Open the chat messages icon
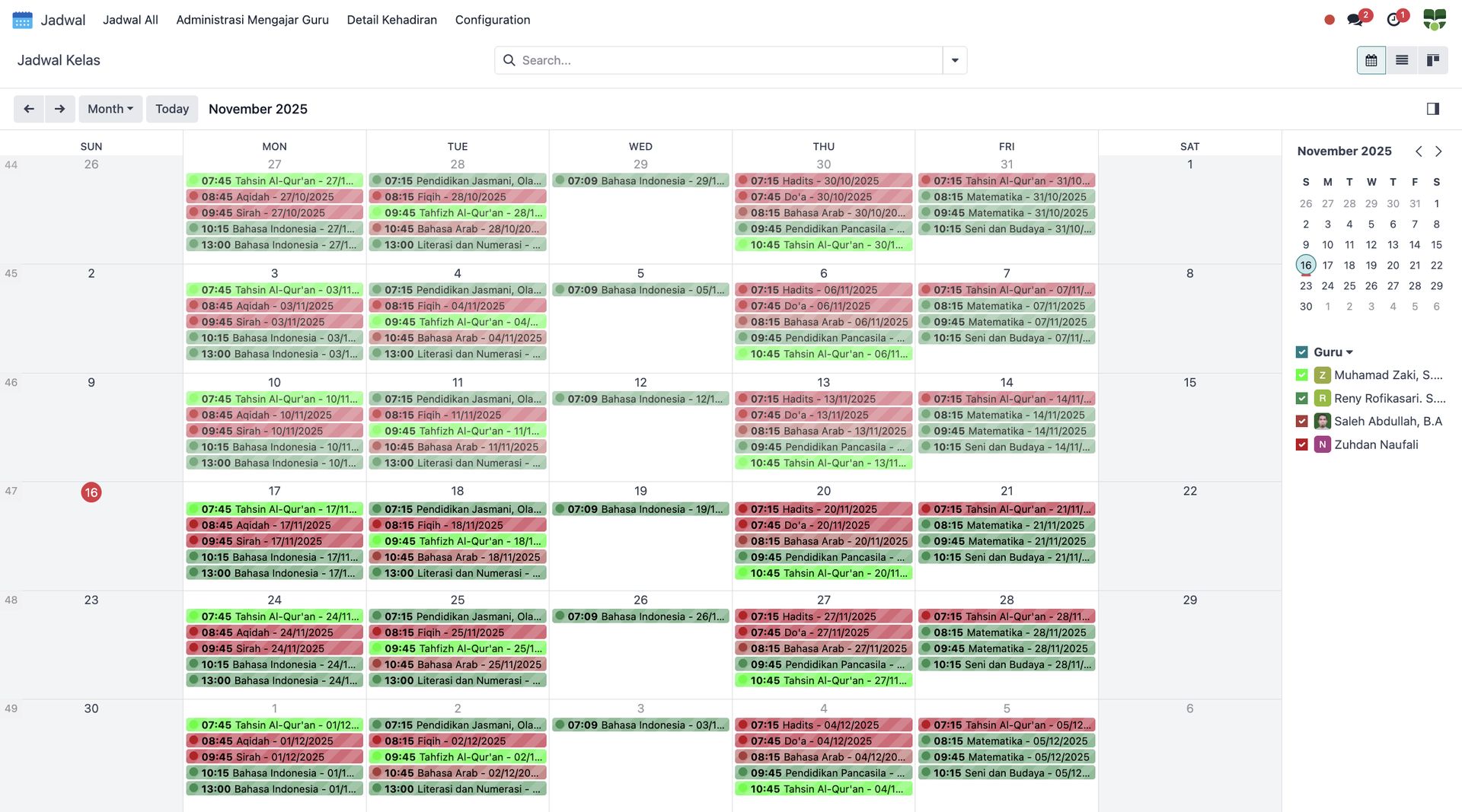The width and height of the screenshot is (1462, 812). click(x=1355, y=20)
